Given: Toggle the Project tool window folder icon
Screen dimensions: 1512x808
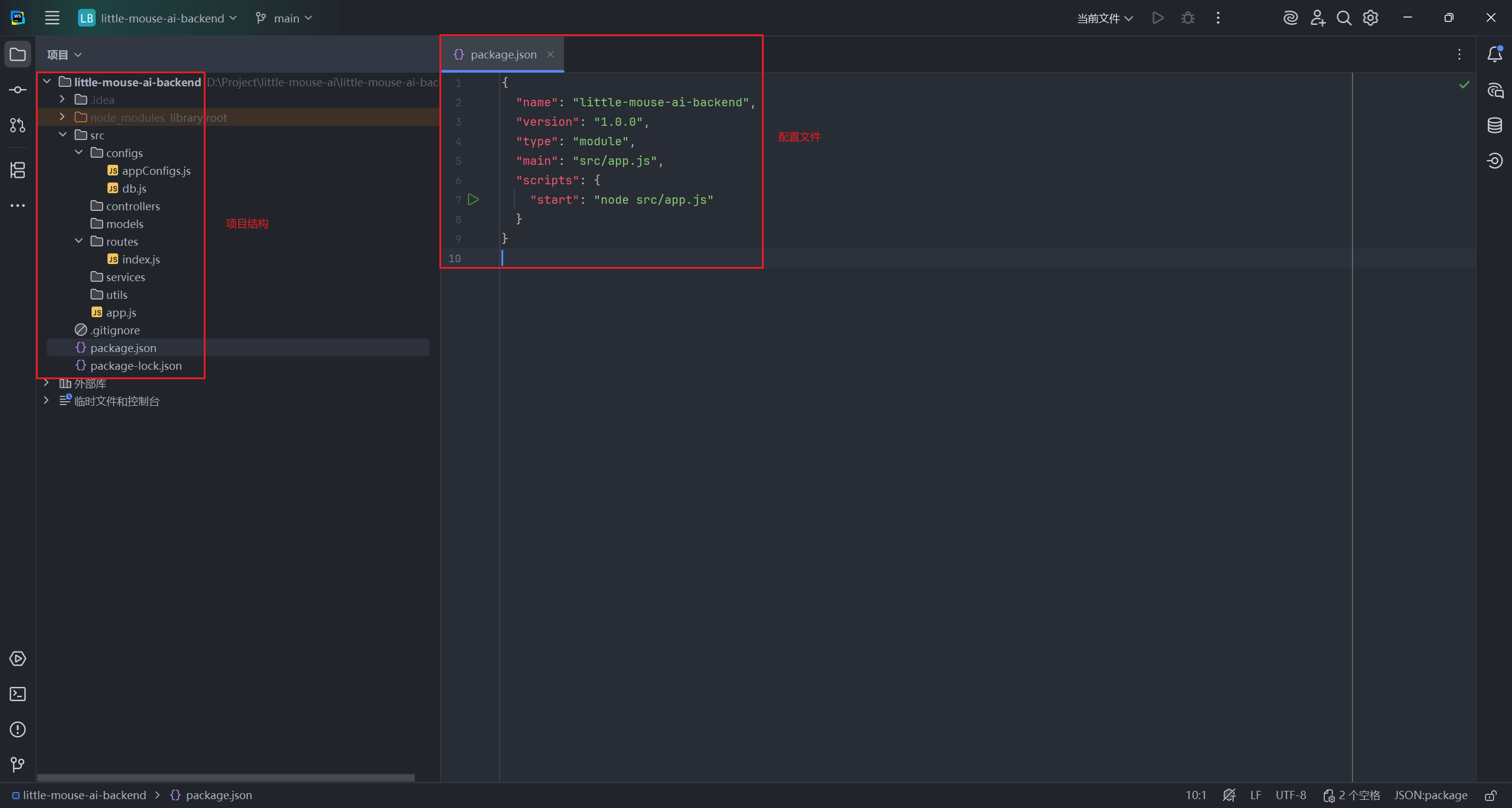Looking at the screenshot, I should [x=18, y=54].
